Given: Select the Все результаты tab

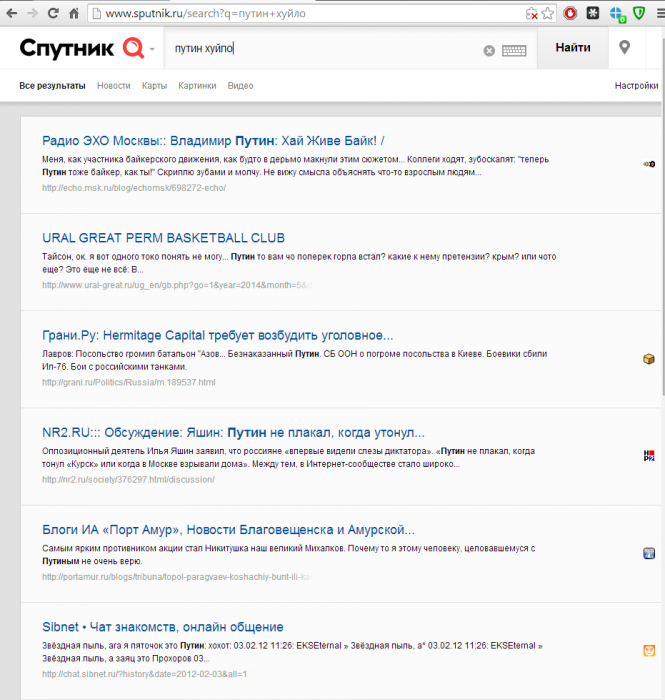Looking at the screenshot, I should tap(52, 86).
